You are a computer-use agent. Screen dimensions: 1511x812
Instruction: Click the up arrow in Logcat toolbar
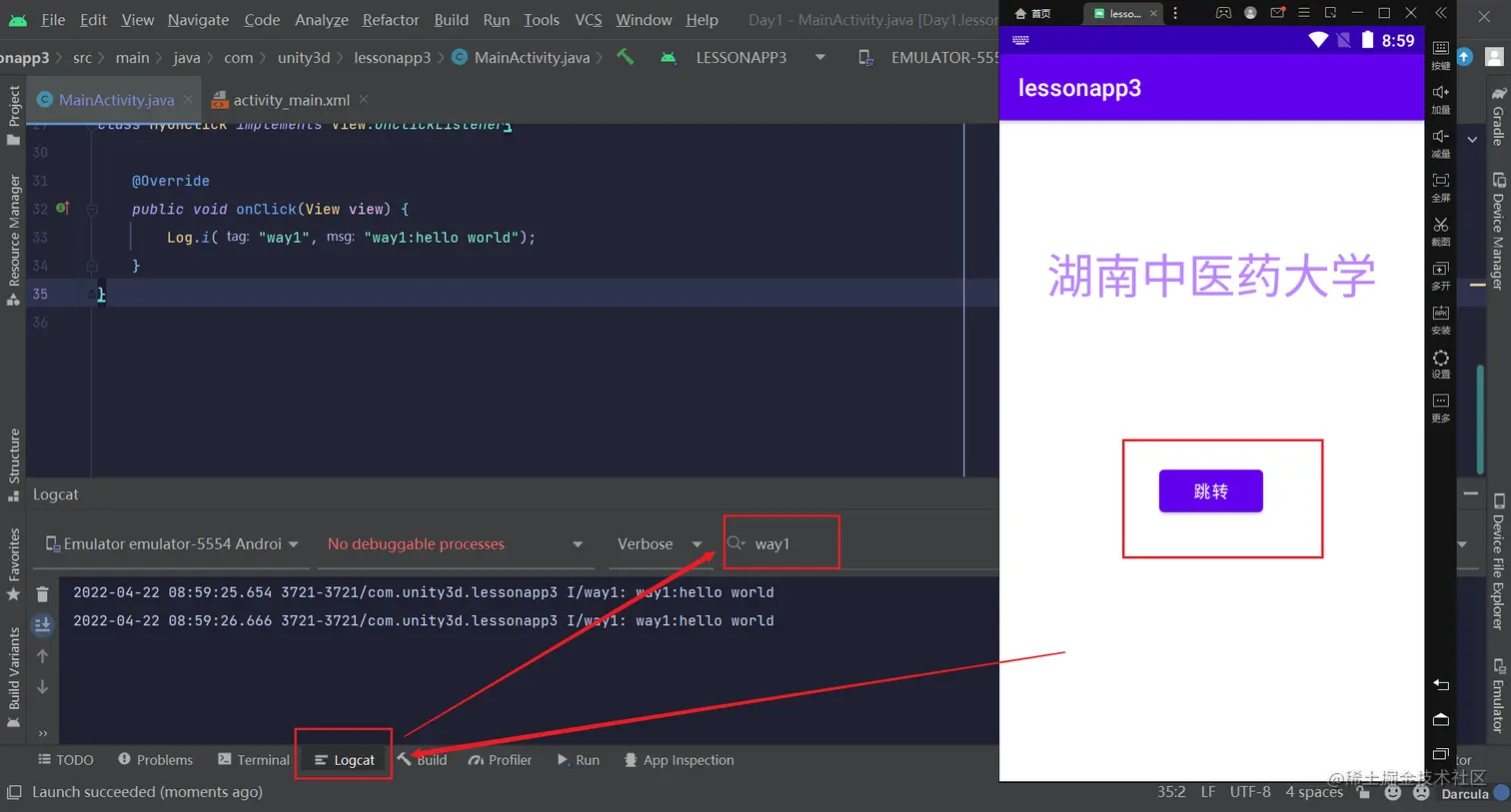42,656
